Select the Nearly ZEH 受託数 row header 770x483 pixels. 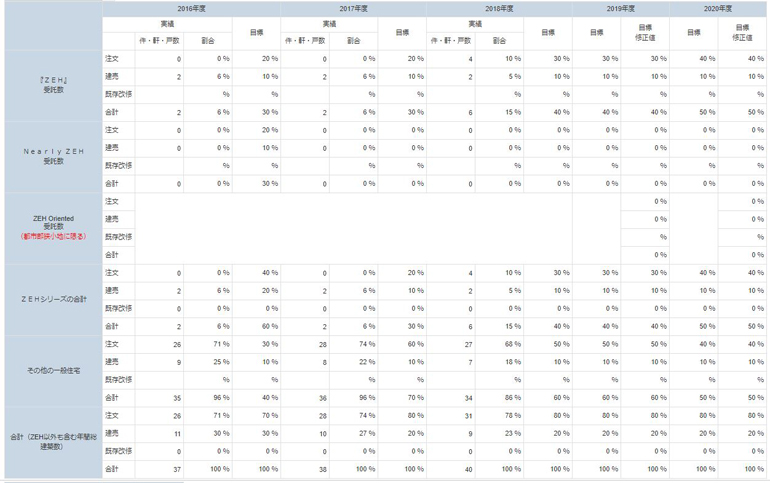click(54, 157)
